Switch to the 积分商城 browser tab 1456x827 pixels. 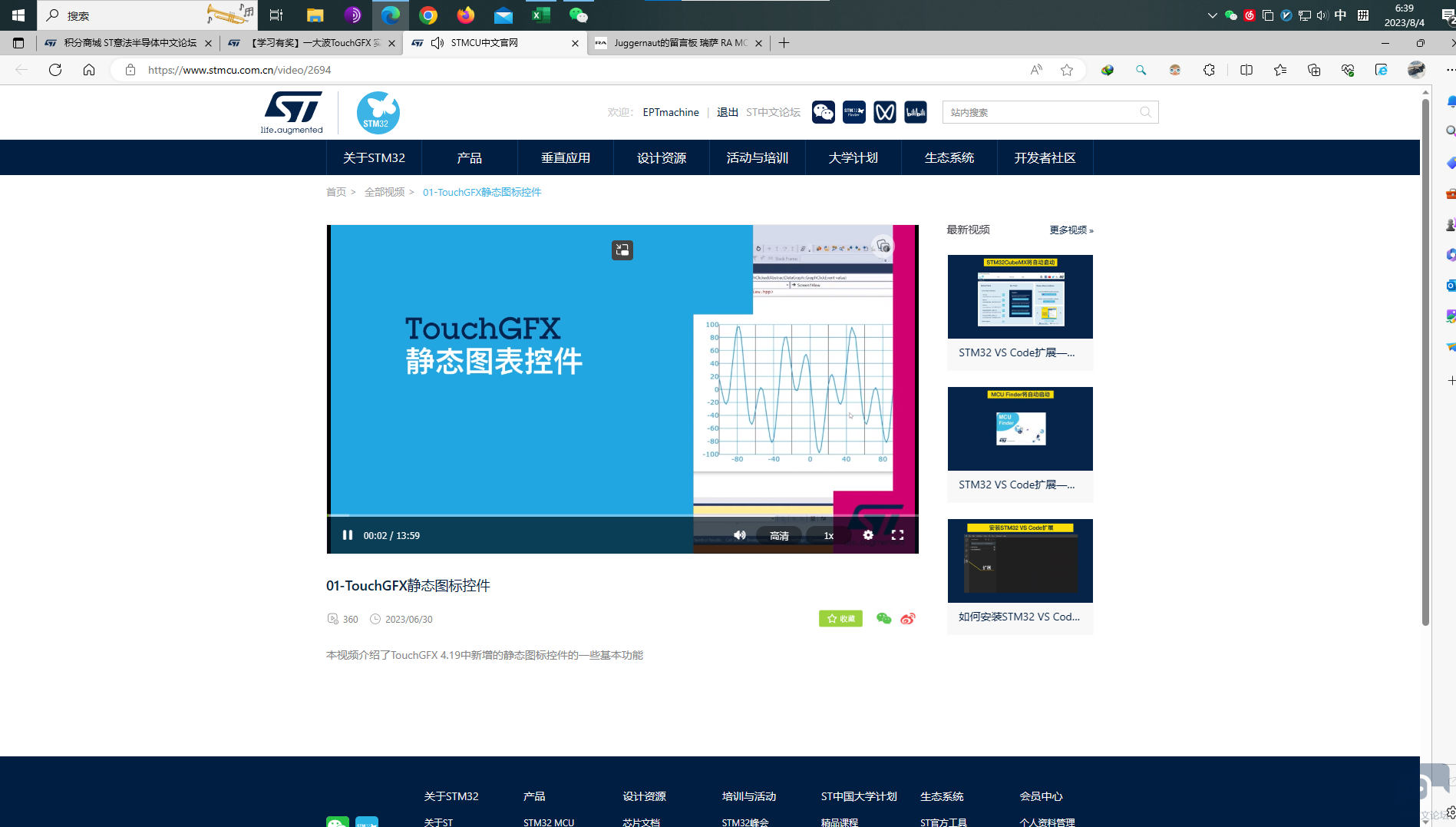tap(129, 43)
